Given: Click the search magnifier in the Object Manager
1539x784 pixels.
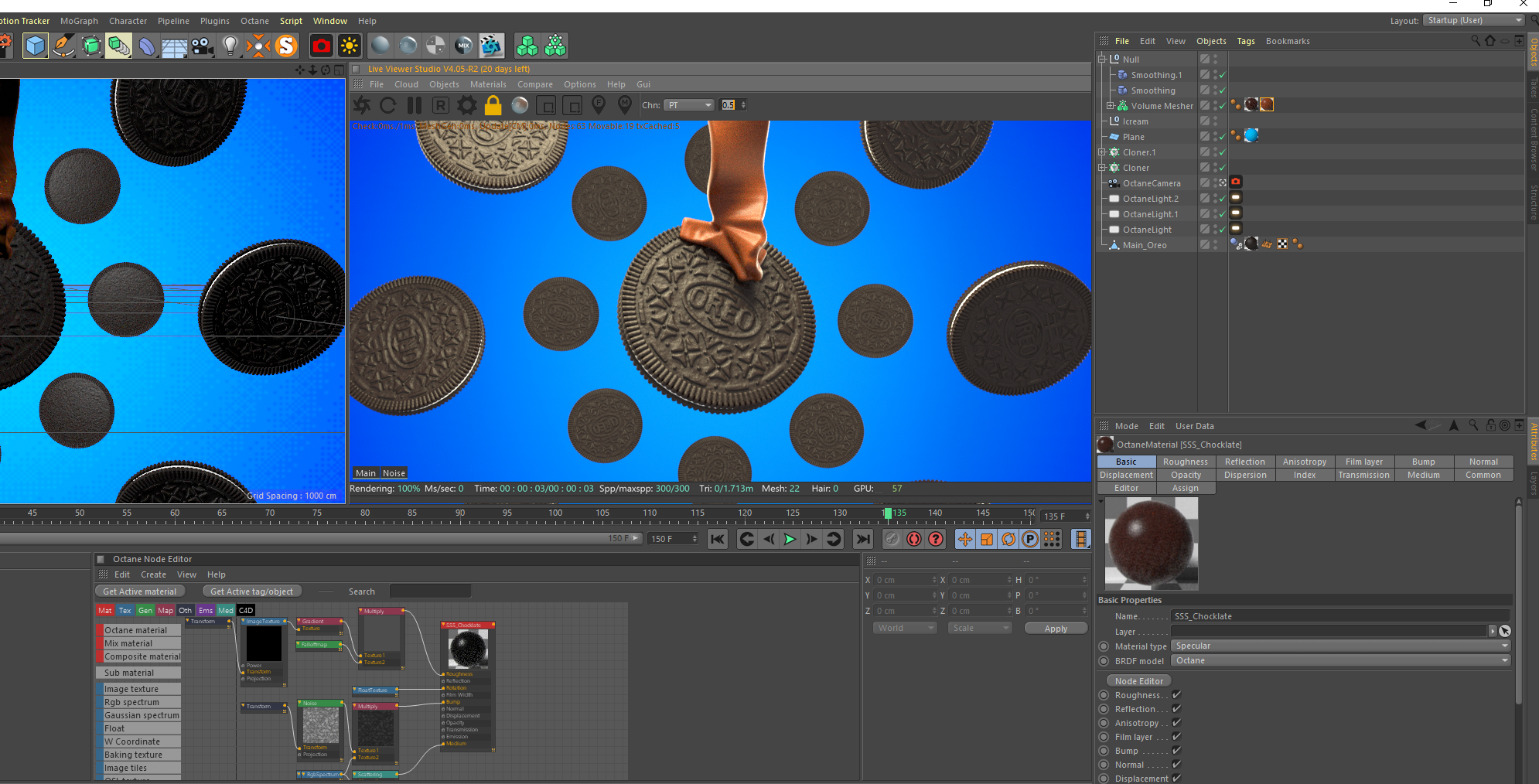Looking at the screenshot, I should [x=1475, y=41].
